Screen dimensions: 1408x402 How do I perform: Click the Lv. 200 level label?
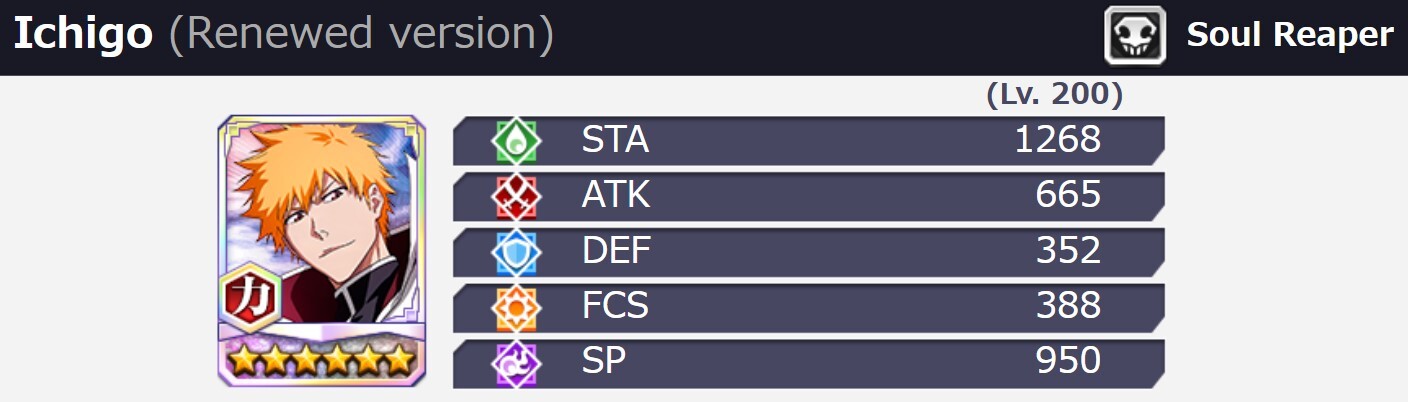[x=1054, y=96]
